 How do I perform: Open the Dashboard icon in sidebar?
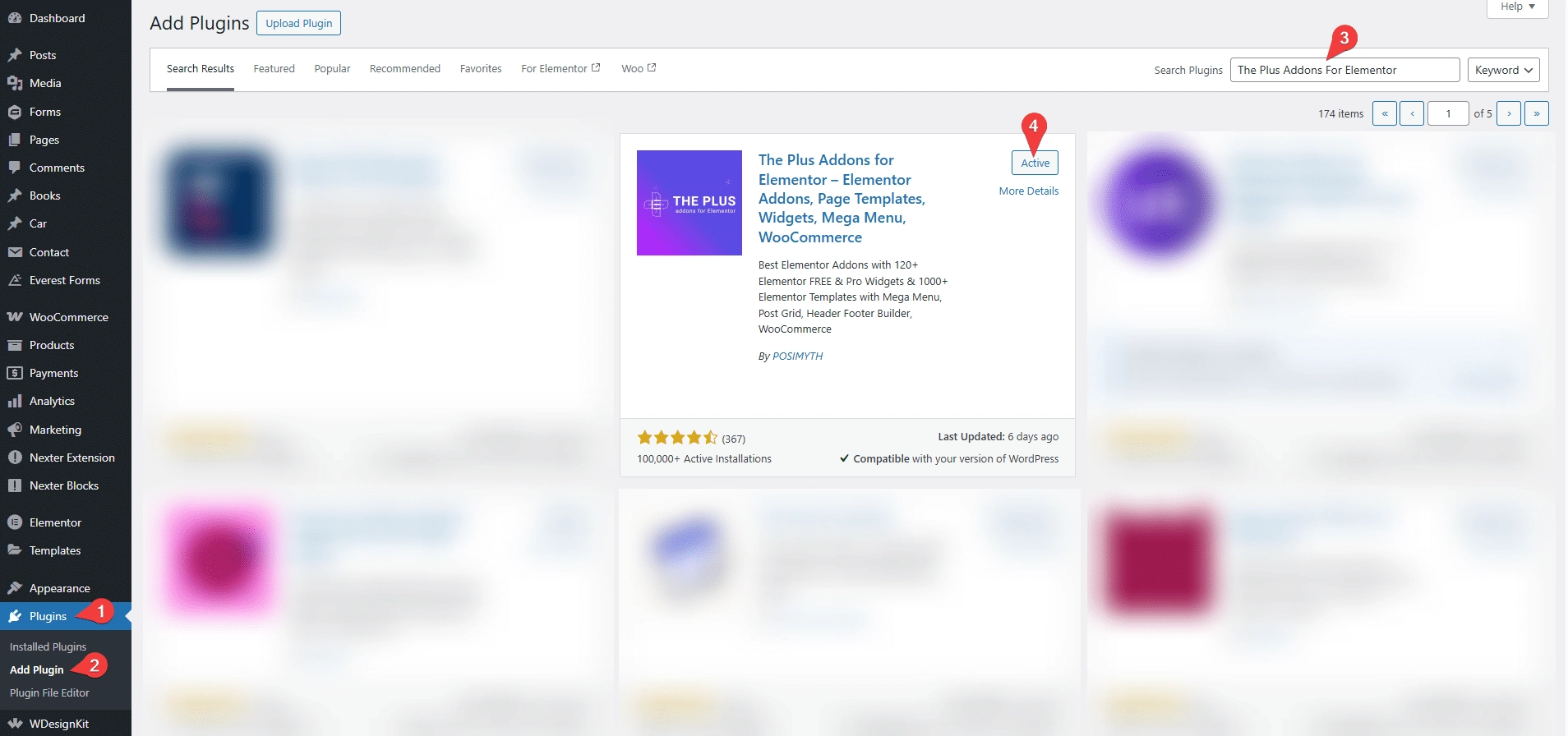pos(15,18)
